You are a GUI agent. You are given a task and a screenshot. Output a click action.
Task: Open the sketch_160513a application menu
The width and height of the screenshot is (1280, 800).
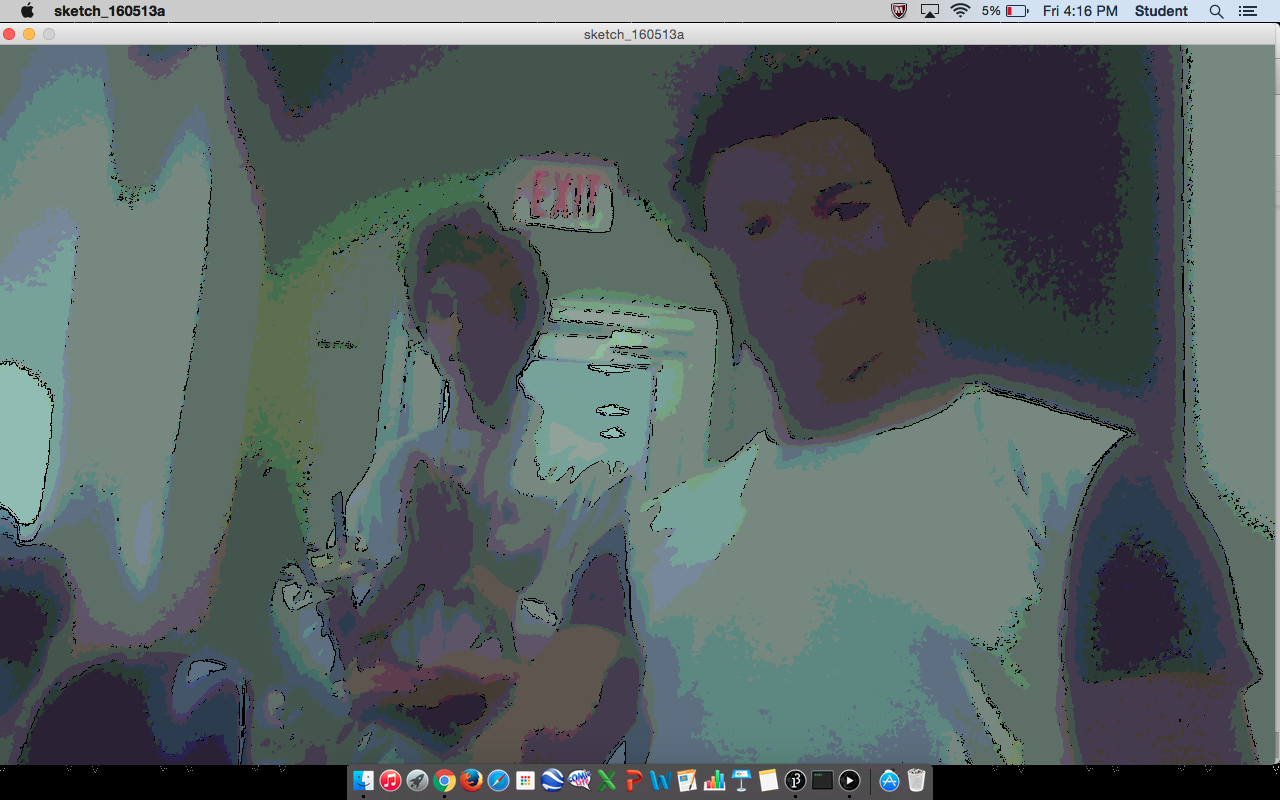109,11
